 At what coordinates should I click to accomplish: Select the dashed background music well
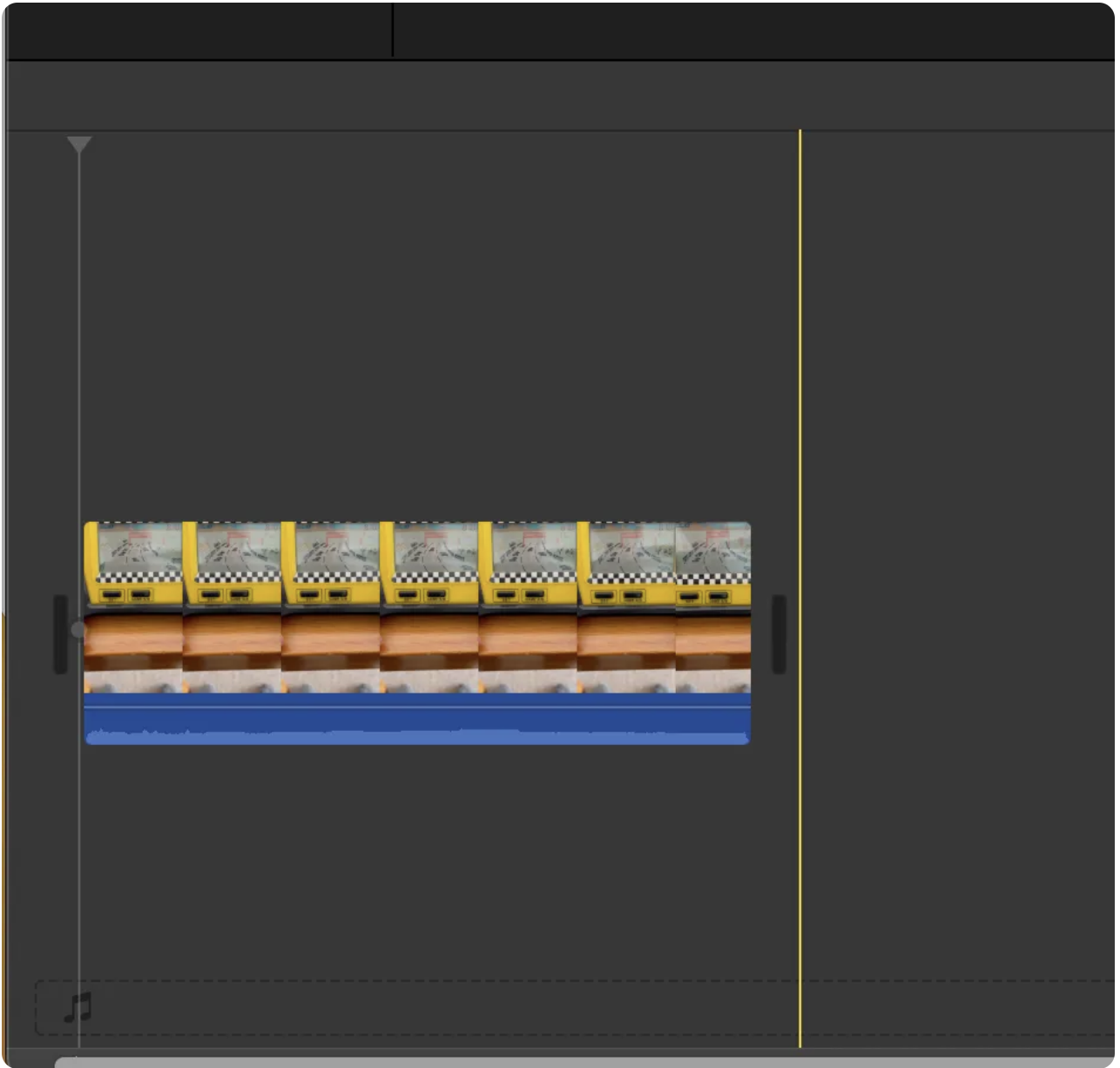click(523, 1007)
